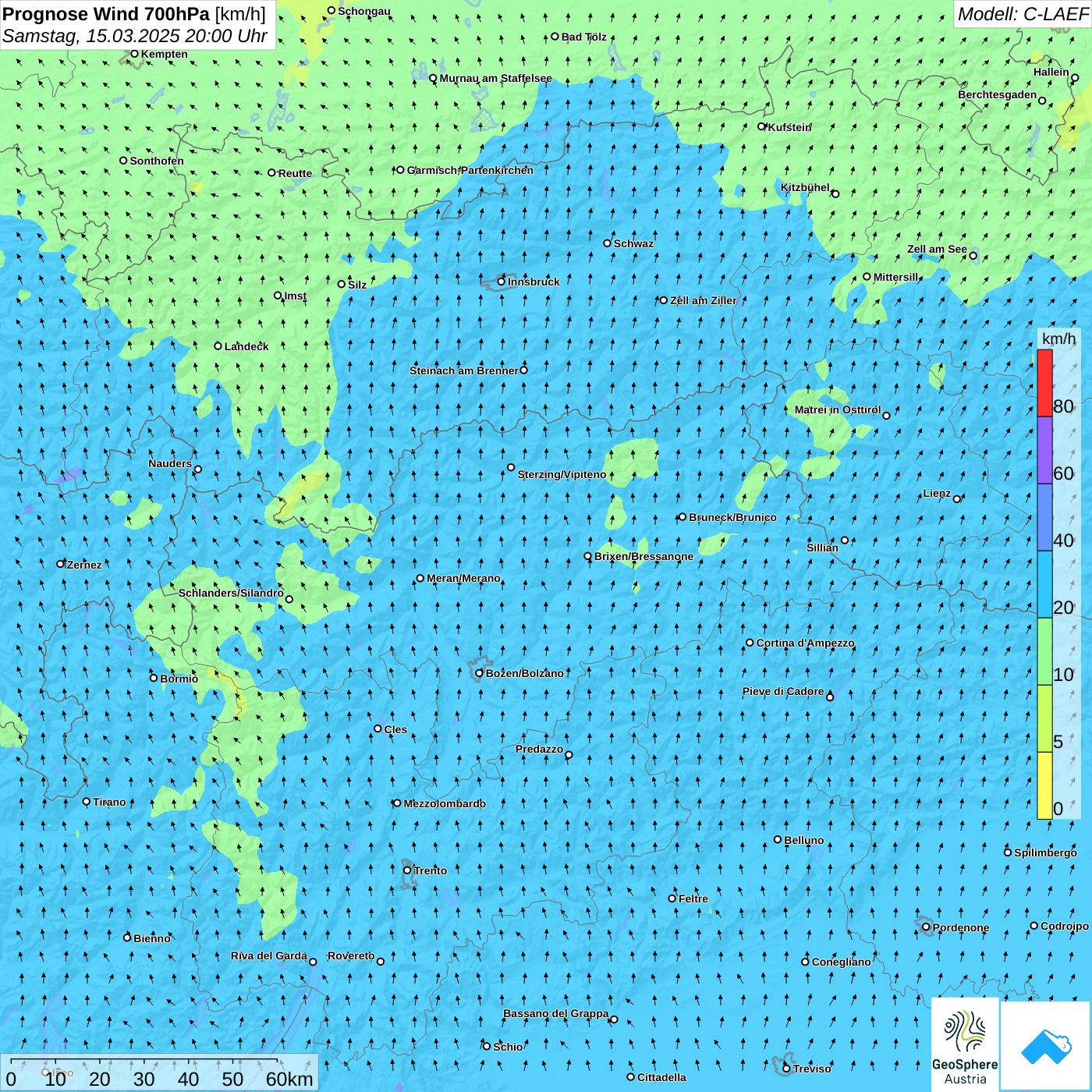Click the Kitzbühel city label
This screenshot has width=1092, height=1092.
[805, 187]
